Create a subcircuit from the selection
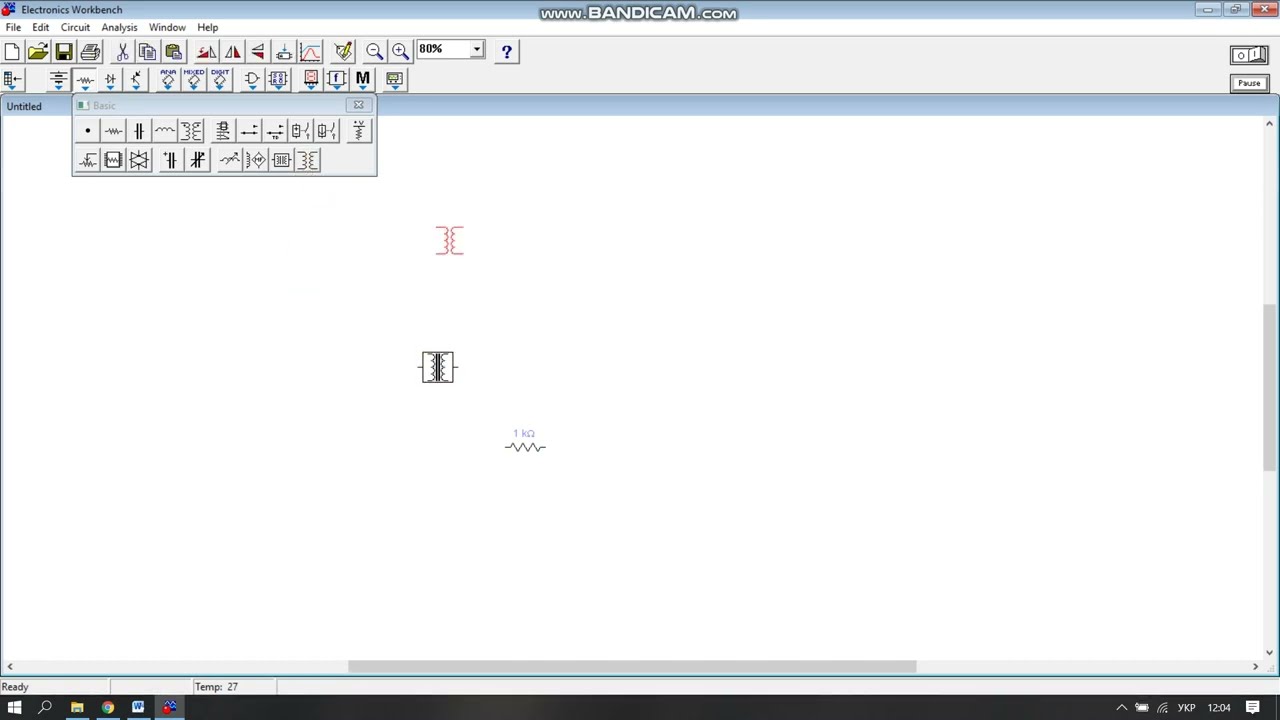Viewport: 1280px width, 720px height. pos(284,51)
